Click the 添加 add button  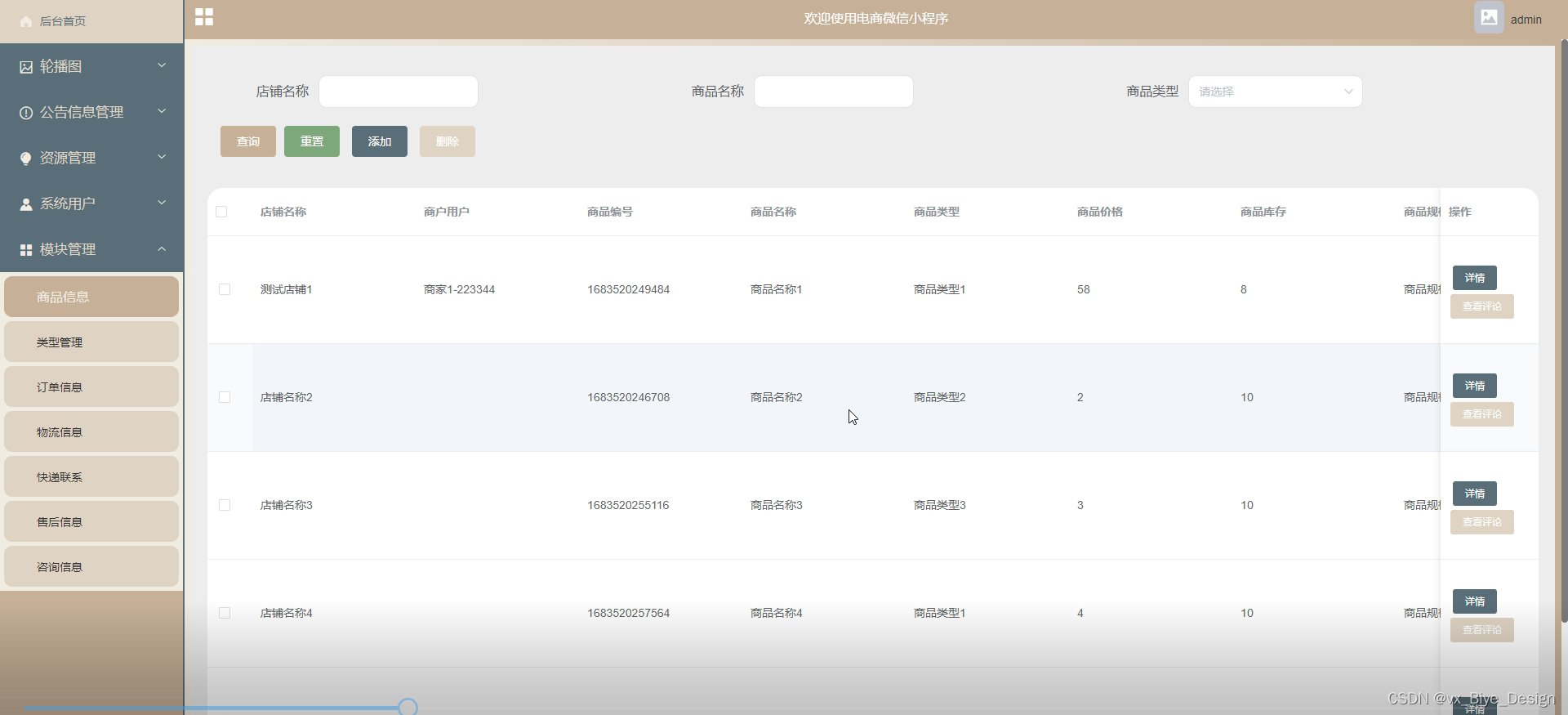[380, 141]
